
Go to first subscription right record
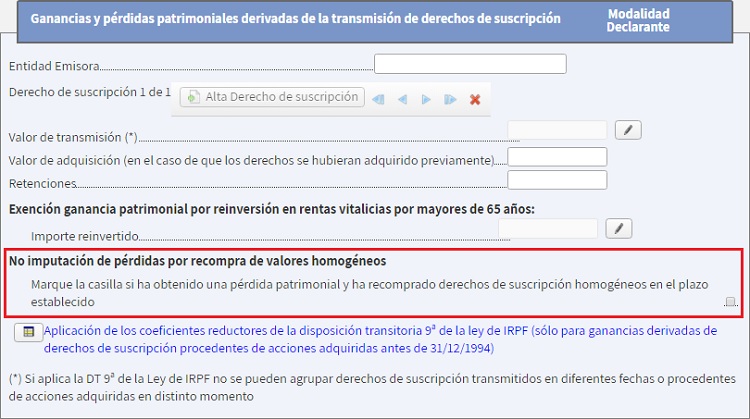[378, 99]
